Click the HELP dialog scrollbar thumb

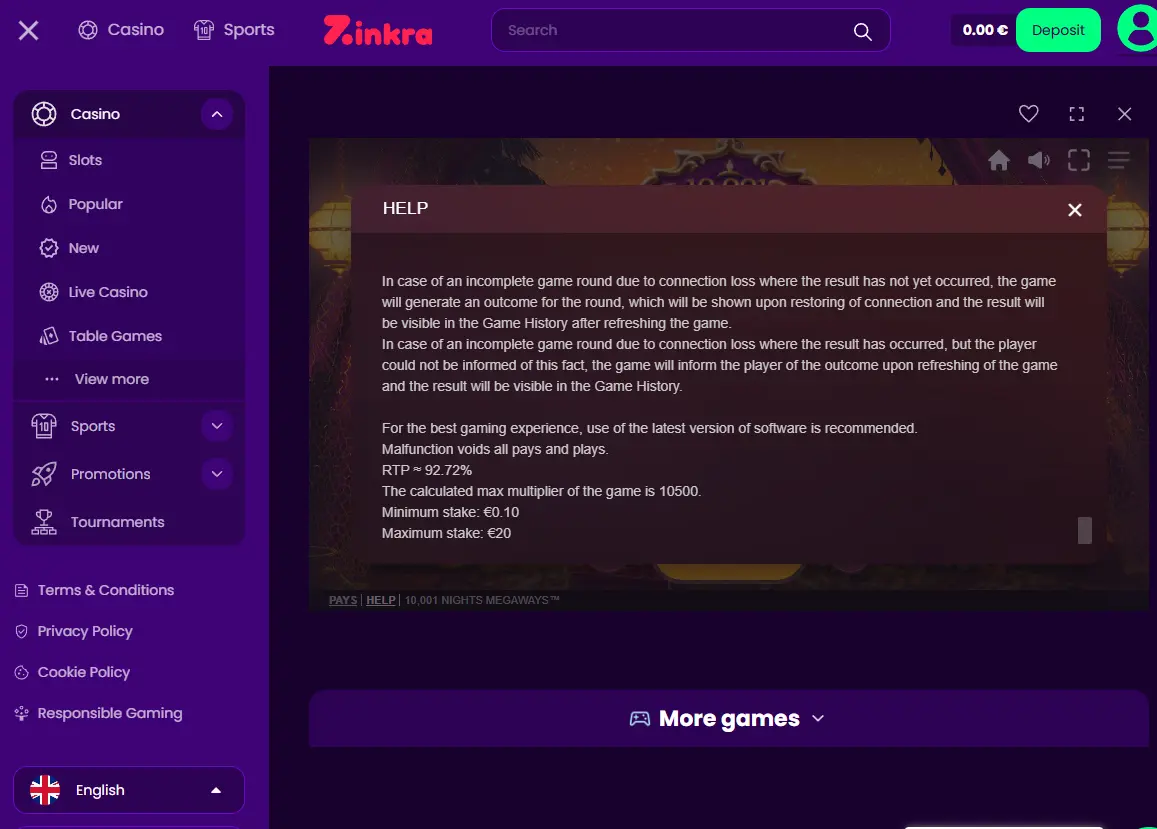[1084, 530]
